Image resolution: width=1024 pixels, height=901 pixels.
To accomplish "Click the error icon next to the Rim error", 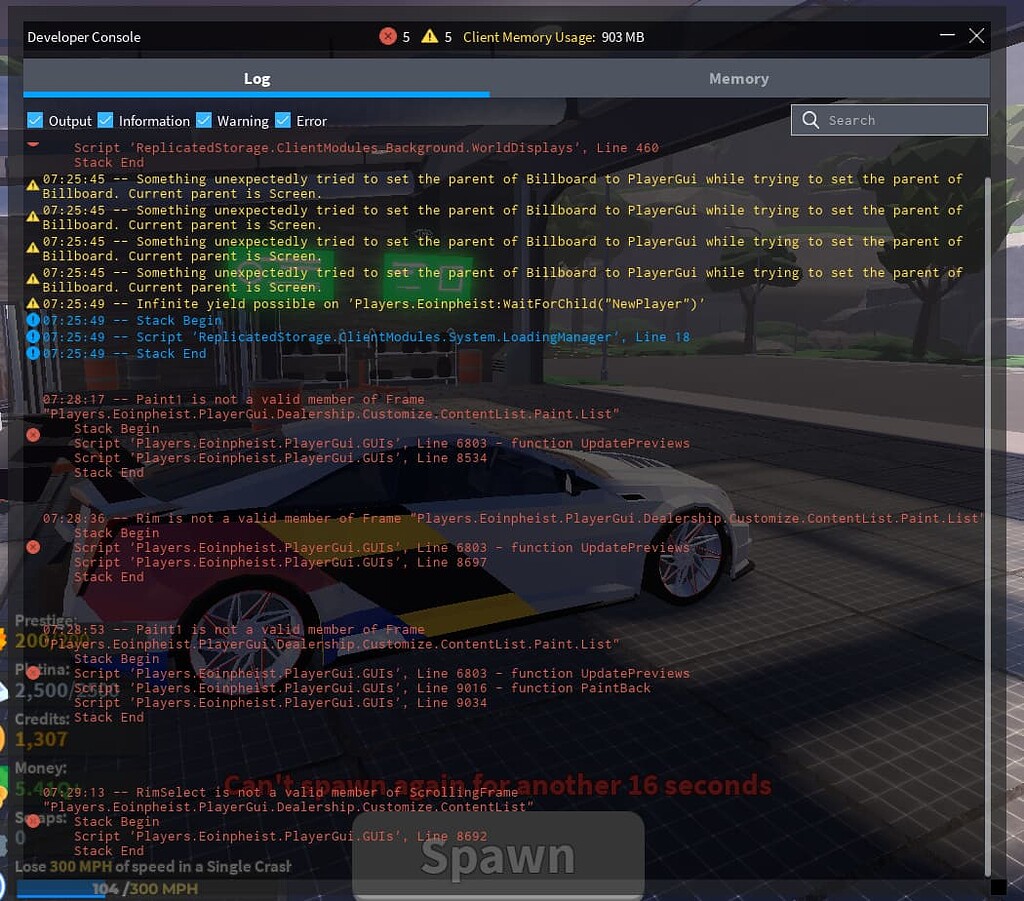I will coord(32,547).
